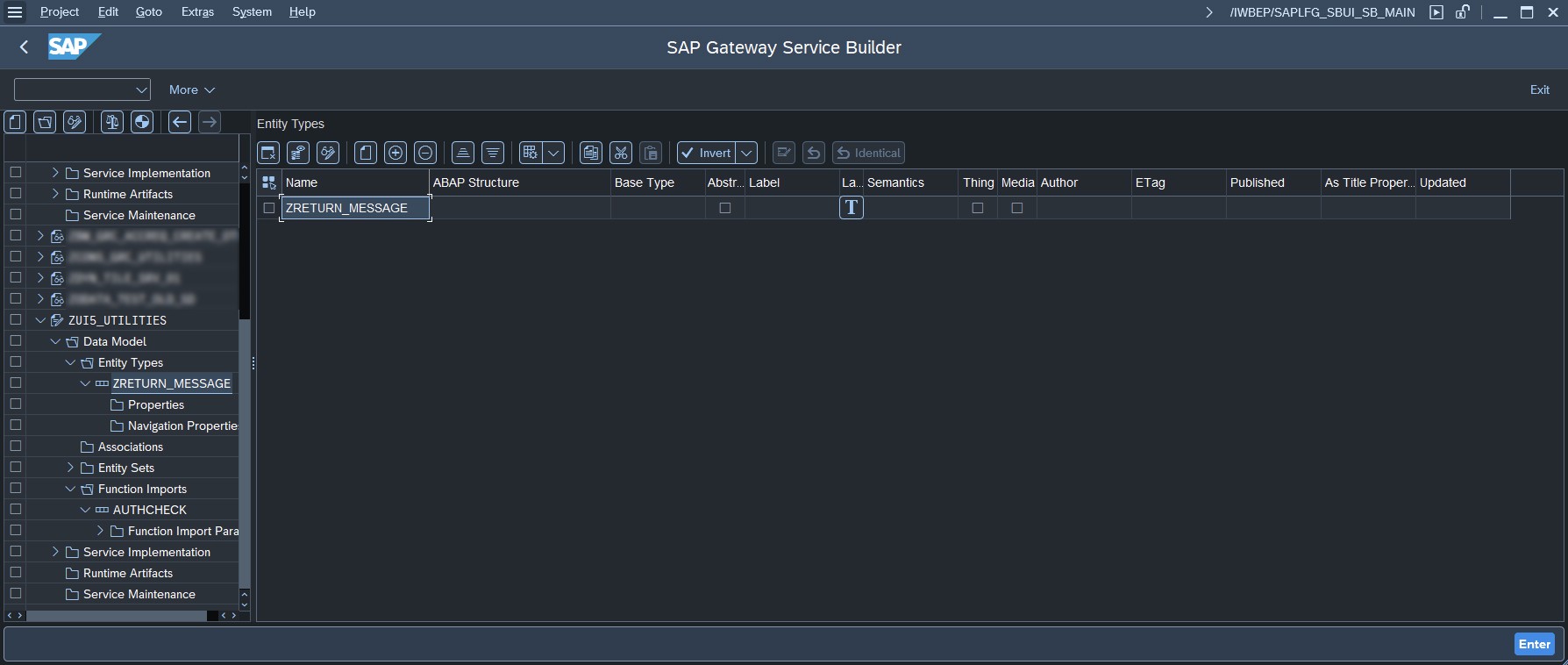Viewport: 1568px width, 665px height.
Task: Click the lock icon in the title bar
Action: tap(1463, 12)
